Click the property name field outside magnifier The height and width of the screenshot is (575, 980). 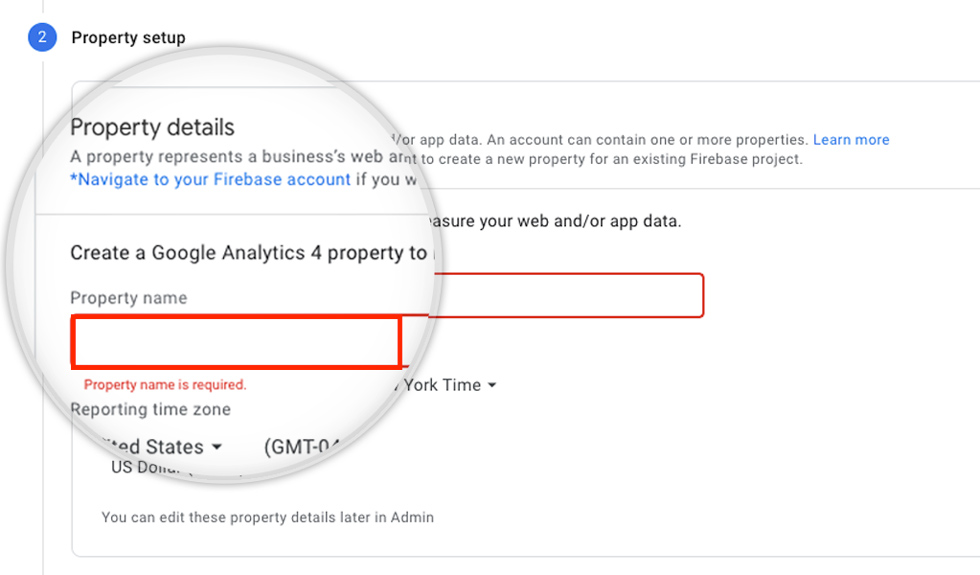[570, 296]
